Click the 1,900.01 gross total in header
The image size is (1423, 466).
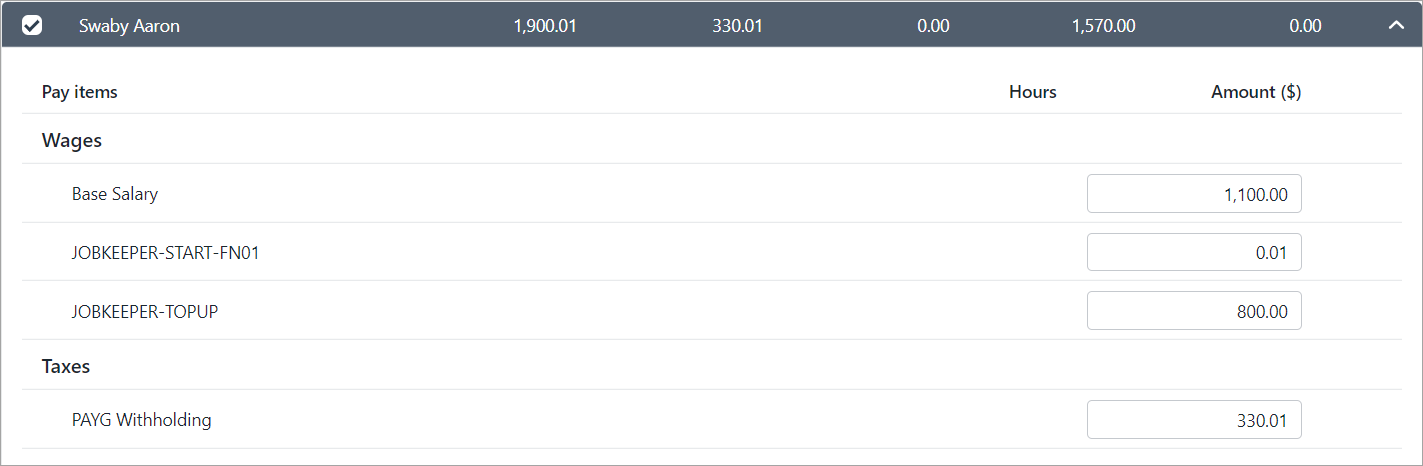coord(545,26)
